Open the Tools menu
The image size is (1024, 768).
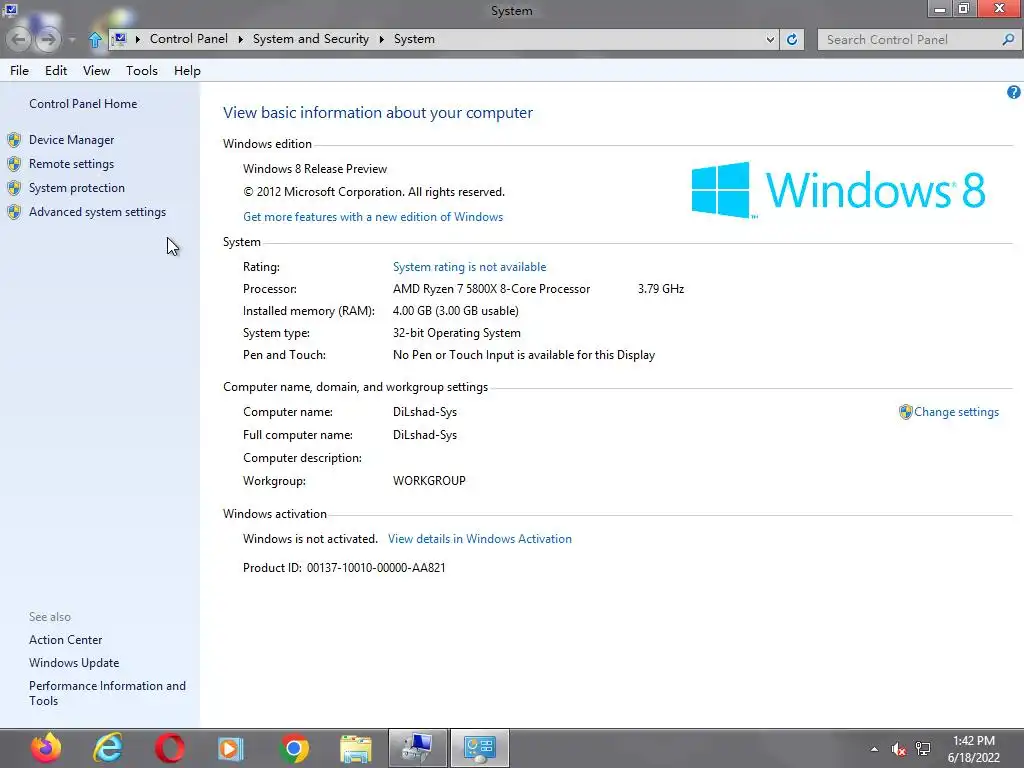[x=142, y=71]
